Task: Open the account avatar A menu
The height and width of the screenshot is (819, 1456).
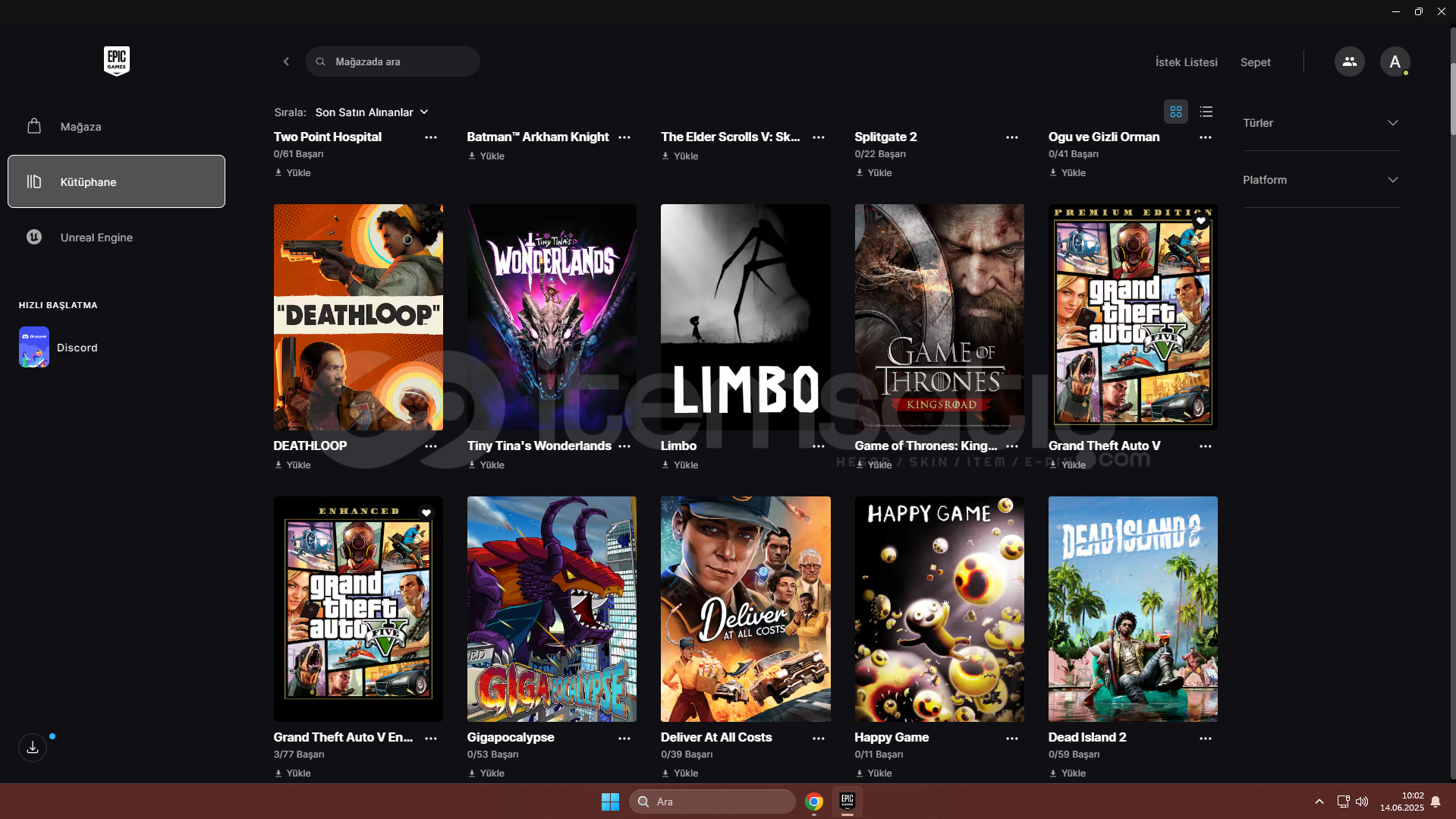Action: point(1395,61)
